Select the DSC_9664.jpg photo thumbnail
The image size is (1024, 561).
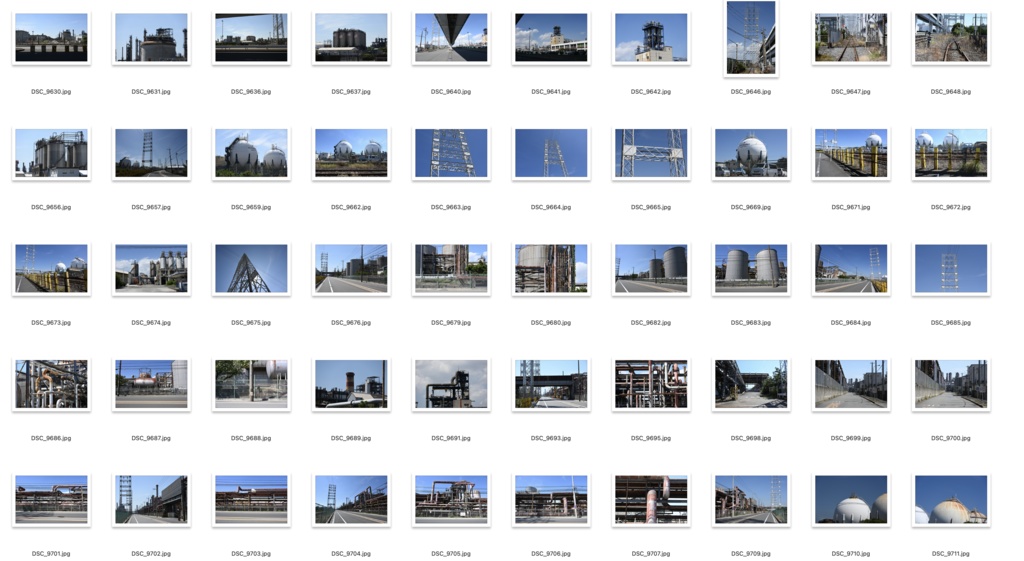[551, 153]
